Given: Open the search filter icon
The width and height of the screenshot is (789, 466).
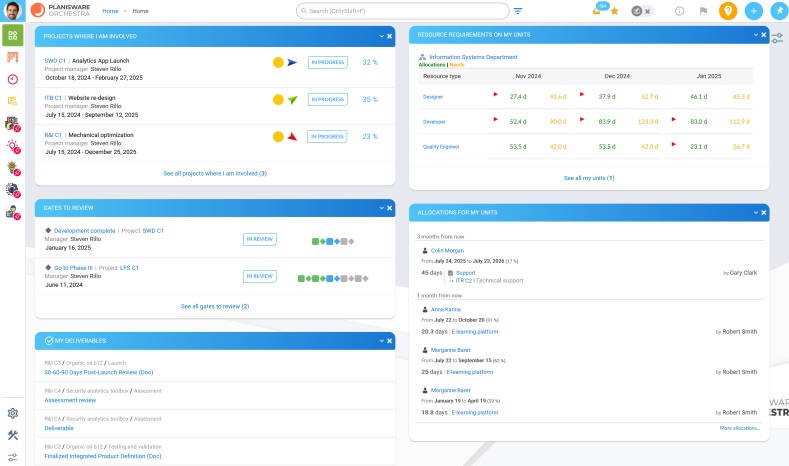Looking at the screenshot, I should (x=518, y=11).
